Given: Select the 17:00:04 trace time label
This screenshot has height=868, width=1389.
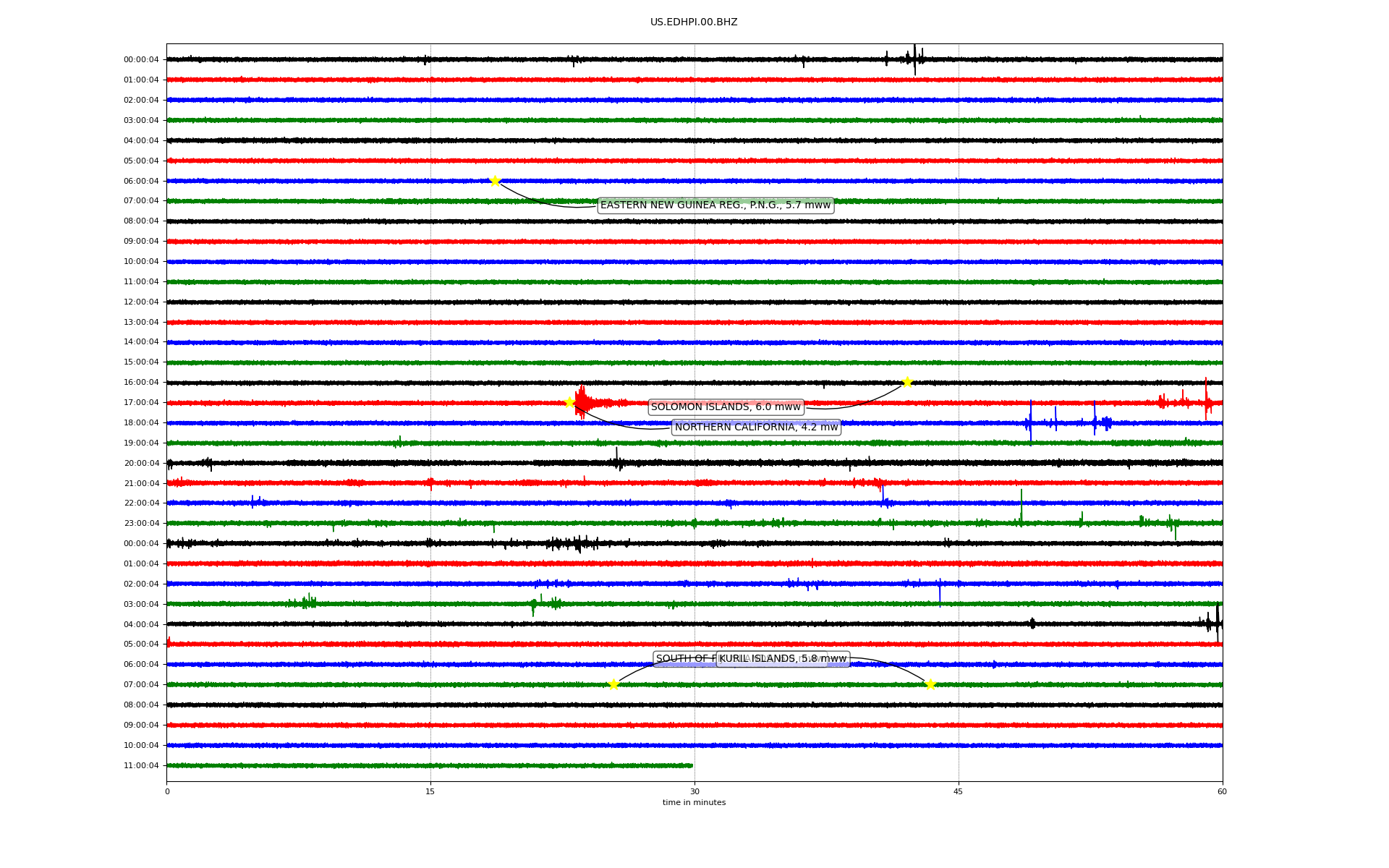Looking at the screenshot, I should [141, 403].
